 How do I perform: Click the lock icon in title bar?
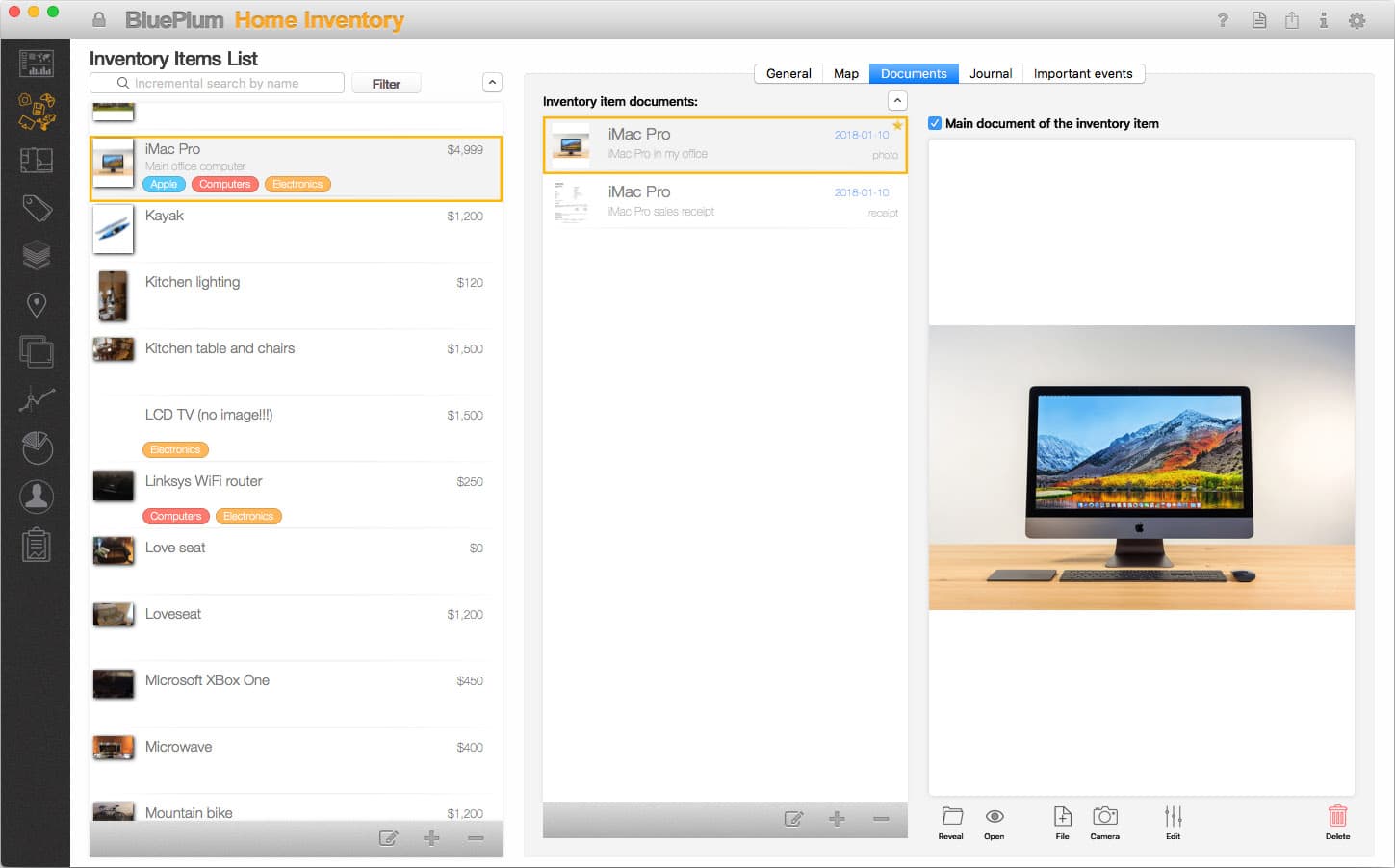click(99, 19)
